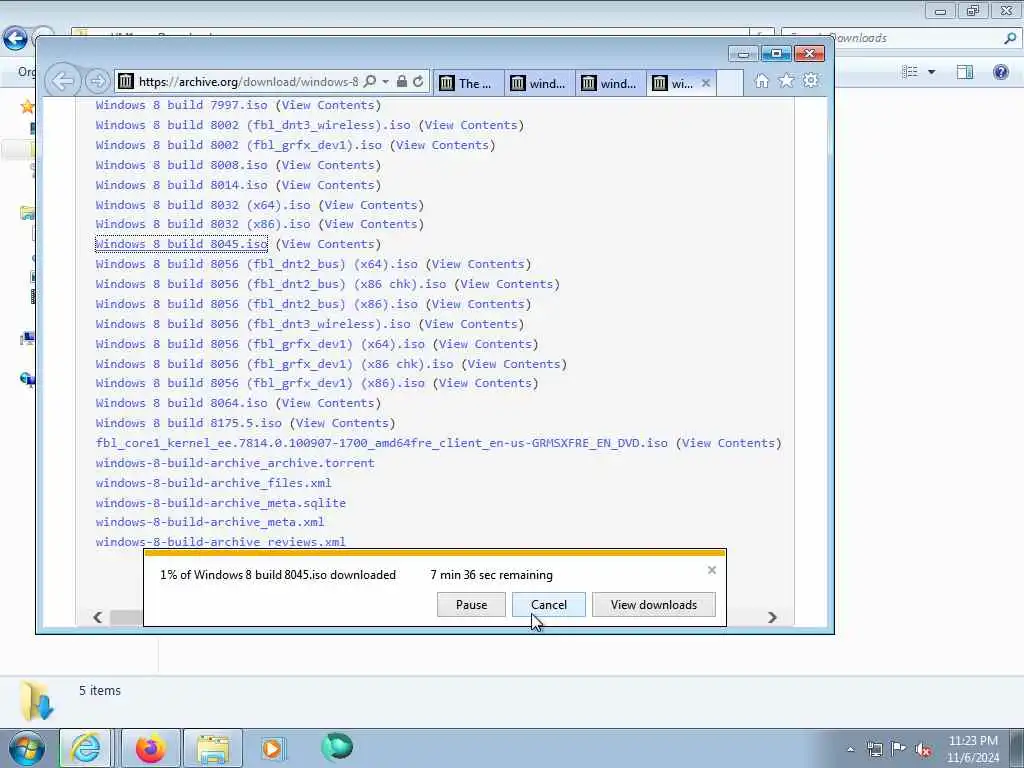The height and width of the screenshot is (768, 1024).
Task: Launch Firefox from the taskbar
Action: pyautogui.click(x=150, y=748)
